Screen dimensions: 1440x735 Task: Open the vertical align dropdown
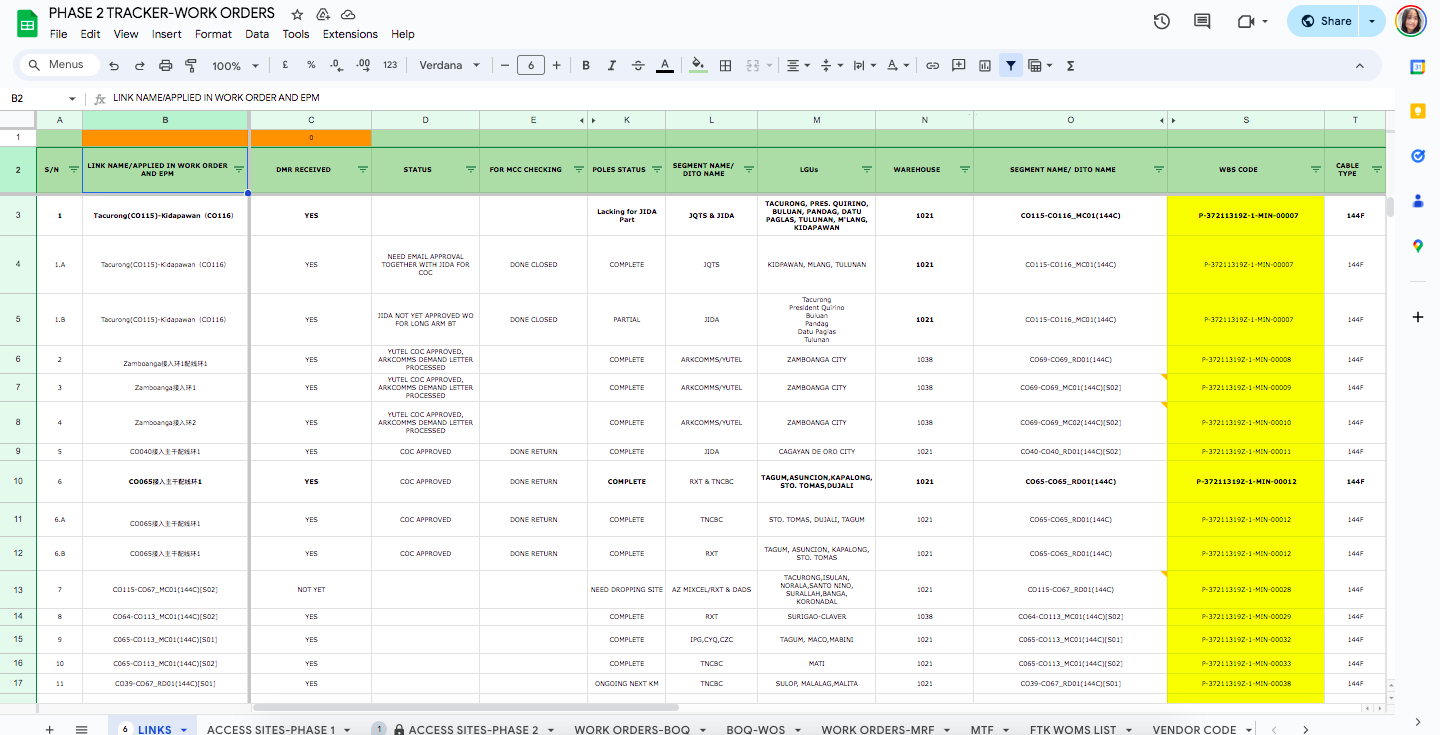coord(830,65)
